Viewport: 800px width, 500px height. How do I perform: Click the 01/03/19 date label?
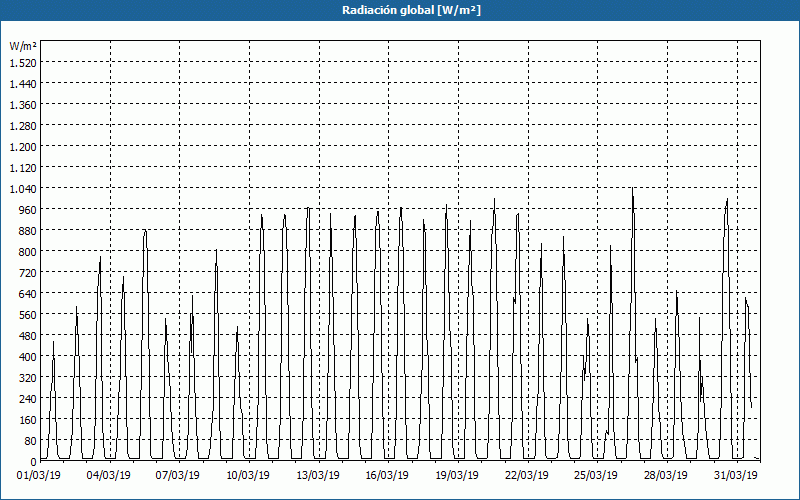click(x=39, y=476)
